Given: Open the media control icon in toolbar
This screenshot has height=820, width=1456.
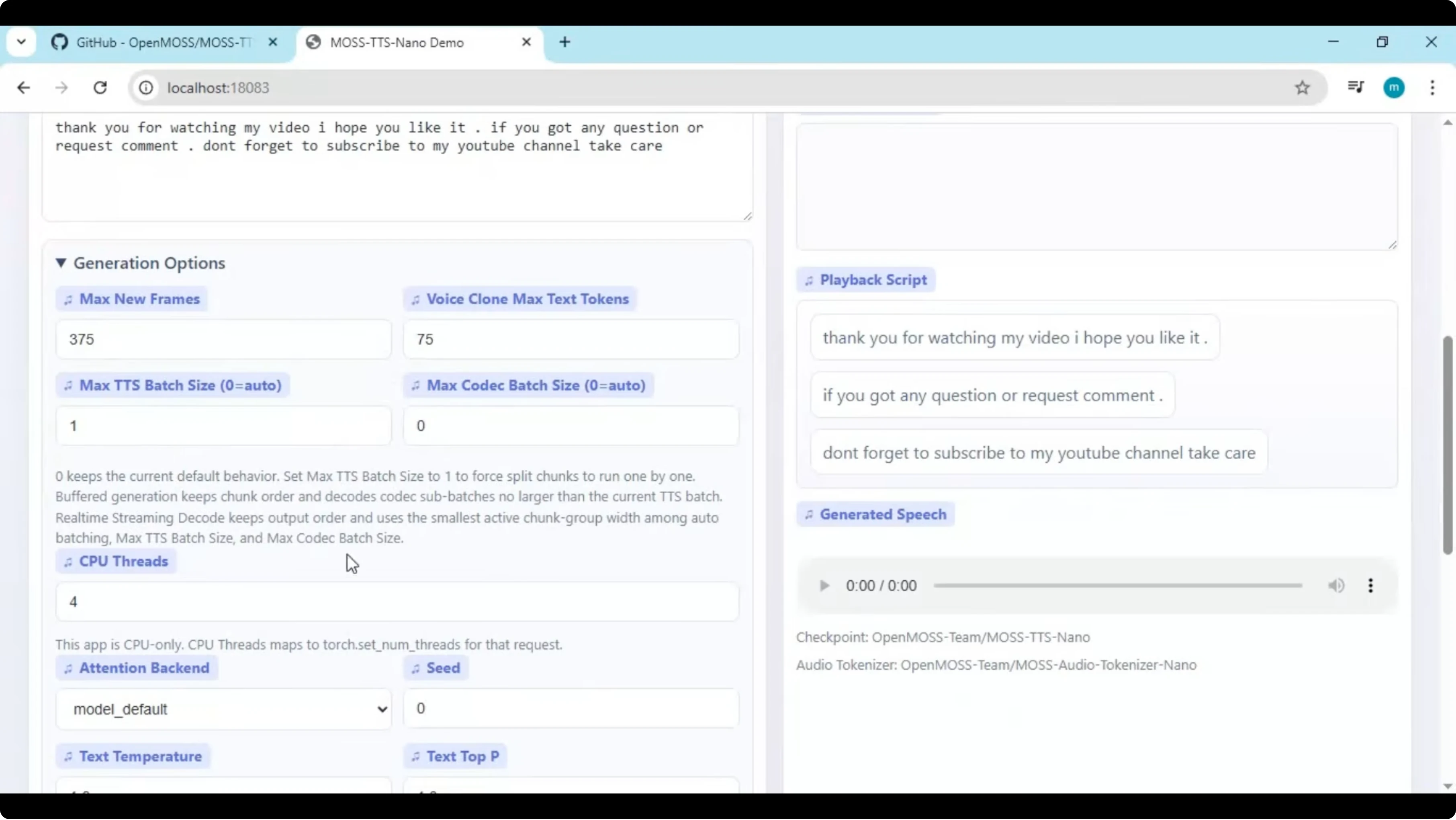Looking at the screenshot, I should click(x=1356, y=87).
